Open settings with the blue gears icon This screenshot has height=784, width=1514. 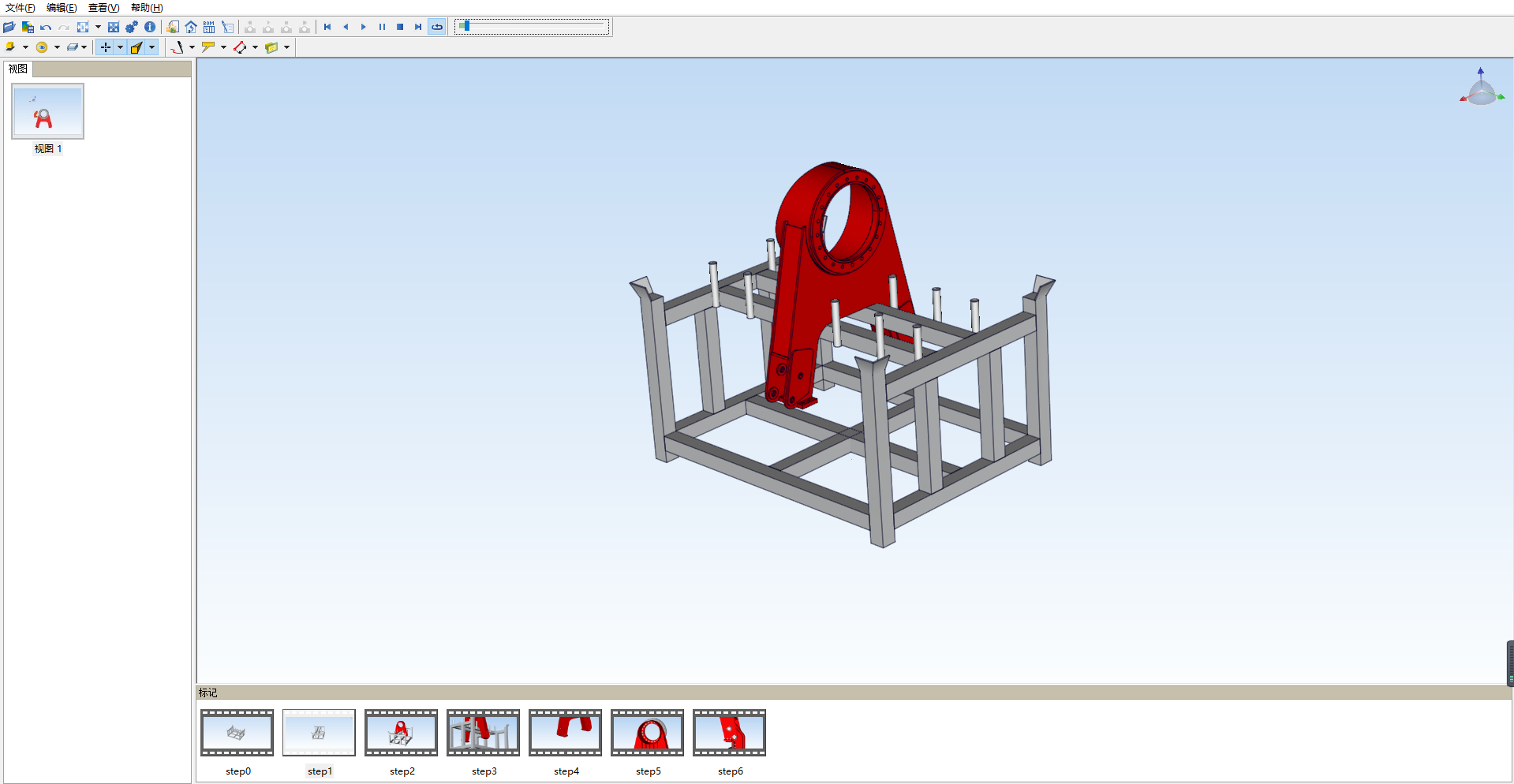point(132,27)
